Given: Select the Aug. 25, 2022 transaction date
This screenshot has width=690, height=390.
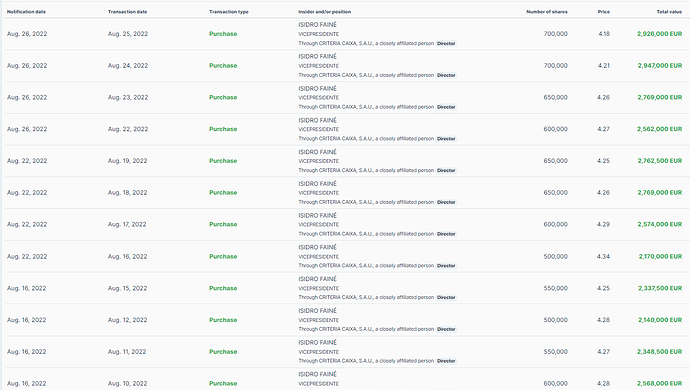Looking at the screenshot, I should coord(128,34).
